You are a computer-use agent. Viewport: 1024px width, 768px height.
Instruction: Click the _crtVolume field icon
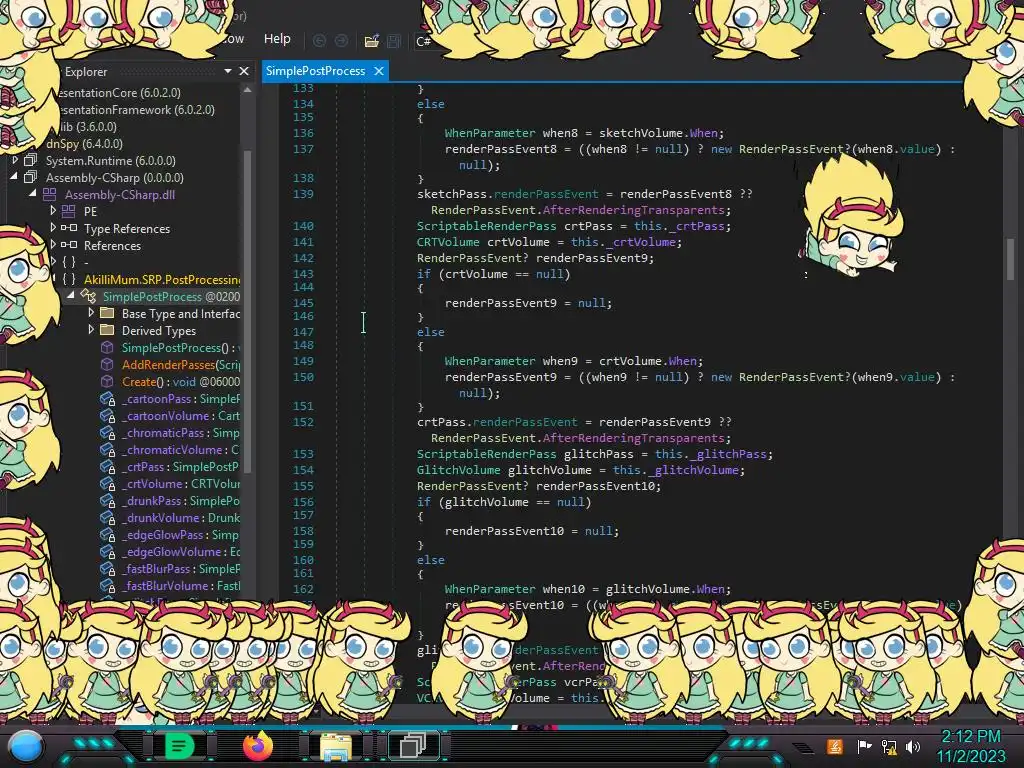coord(108,483)
